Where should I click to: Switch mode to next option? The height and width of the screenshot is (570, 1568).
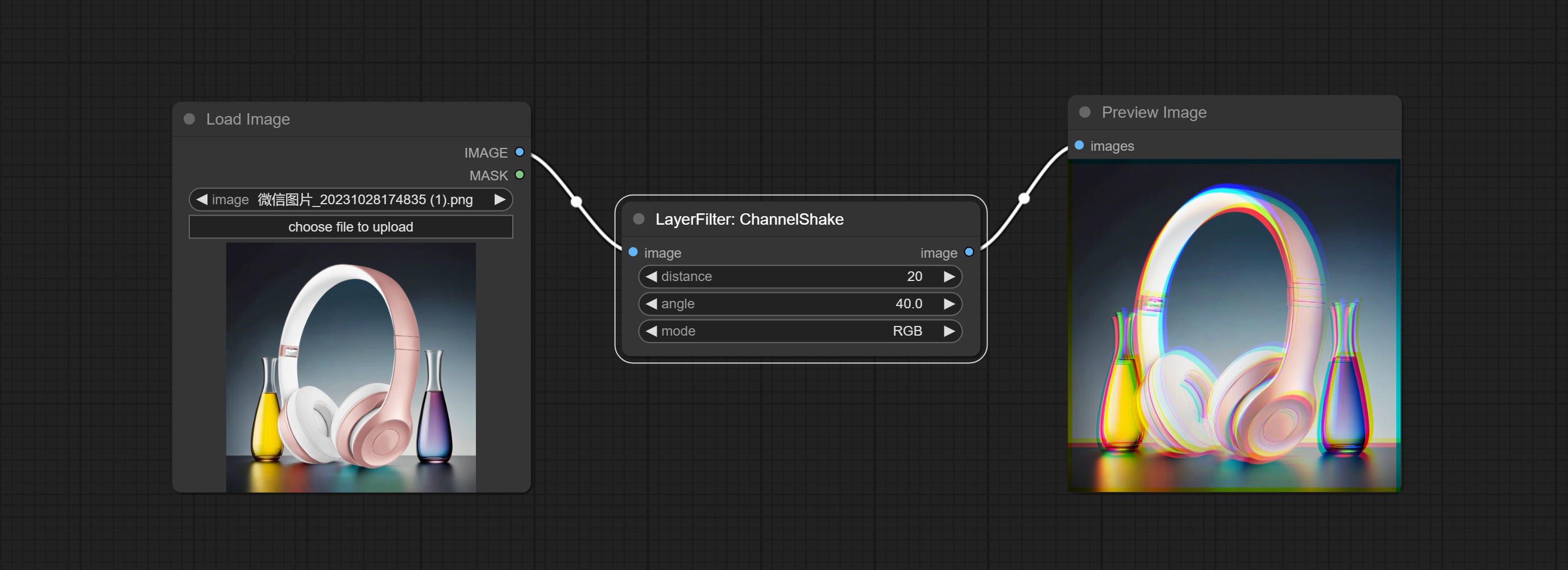click(949, 331)
